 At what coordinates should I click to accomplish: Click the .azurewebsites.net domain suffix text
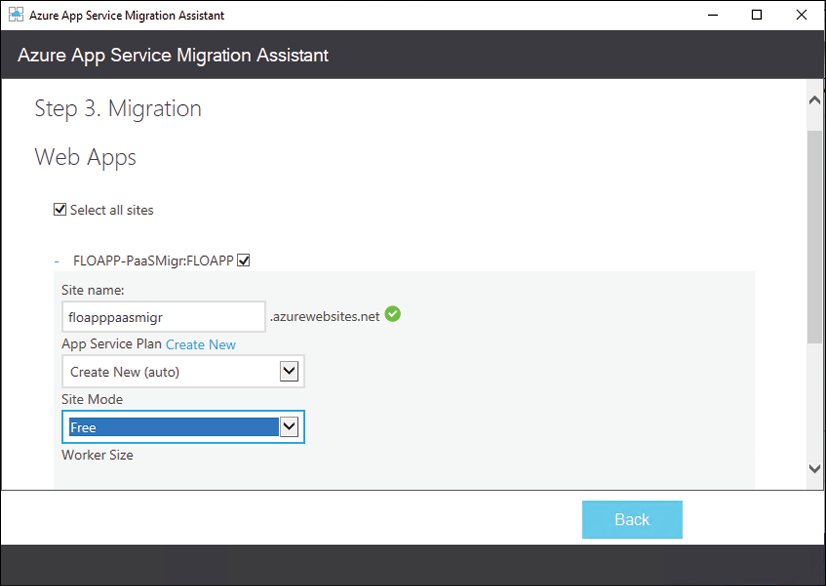324,316
